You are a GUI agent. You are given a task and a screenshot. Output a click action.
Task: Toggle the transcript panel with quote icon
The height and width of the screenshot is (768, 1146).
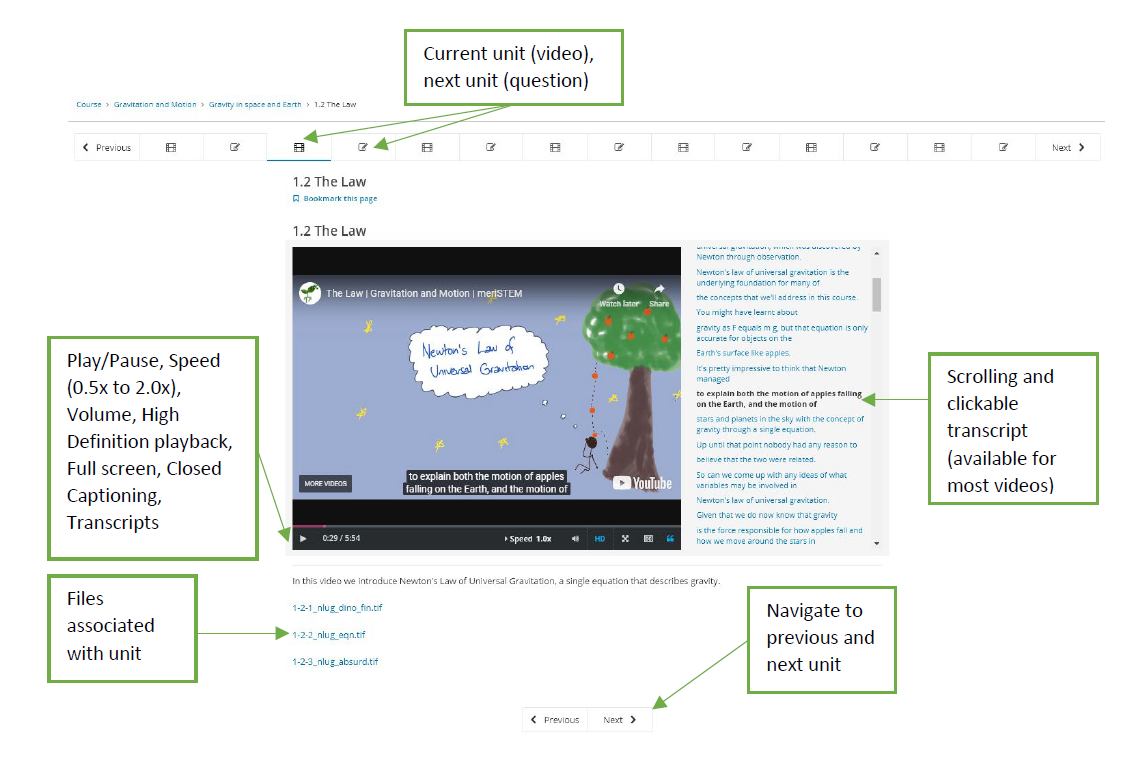coord(671,538)
